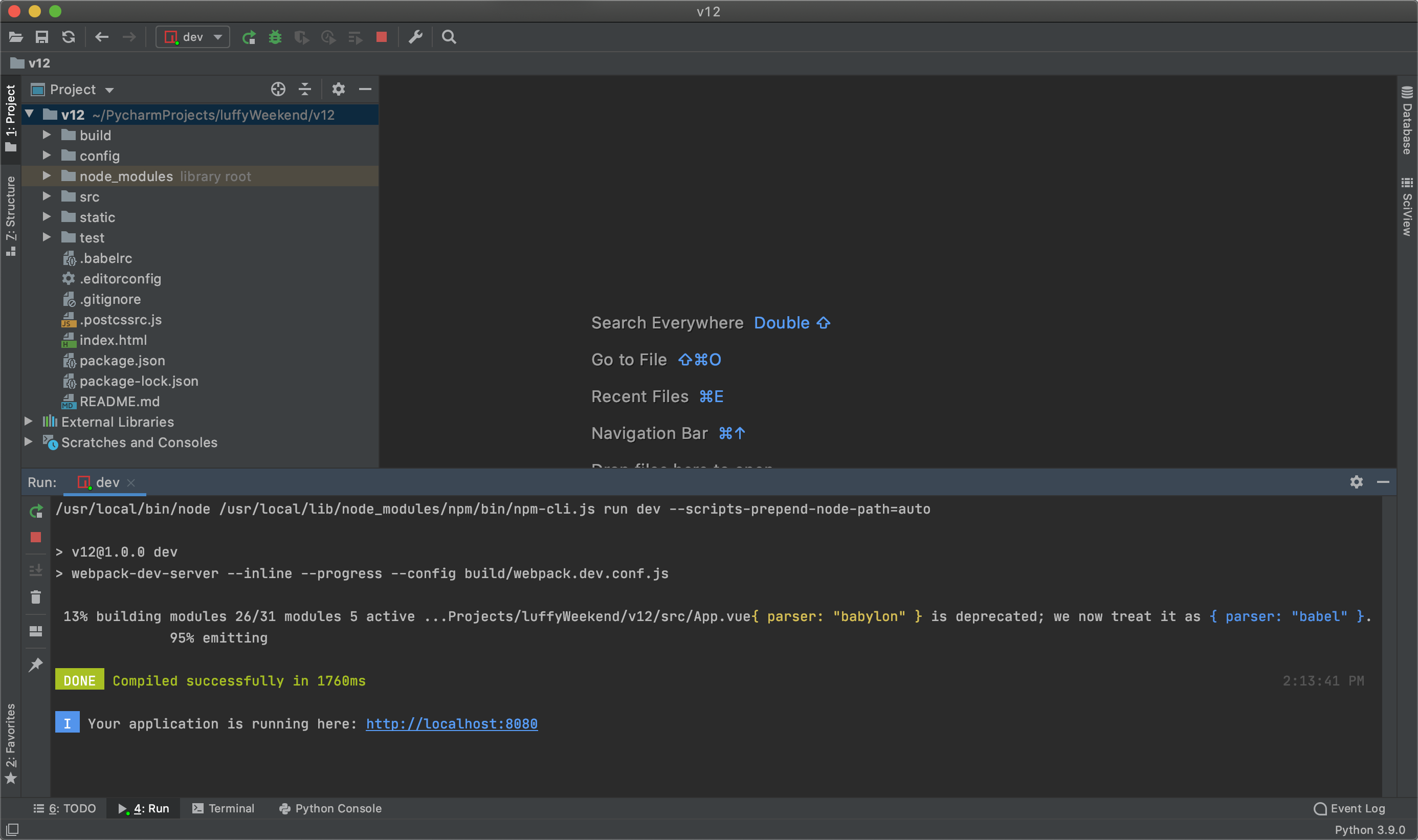Toggle tool window bars button in status bar corner
The width and height of the screenshot is (1418, 840).
coord(12,830)
